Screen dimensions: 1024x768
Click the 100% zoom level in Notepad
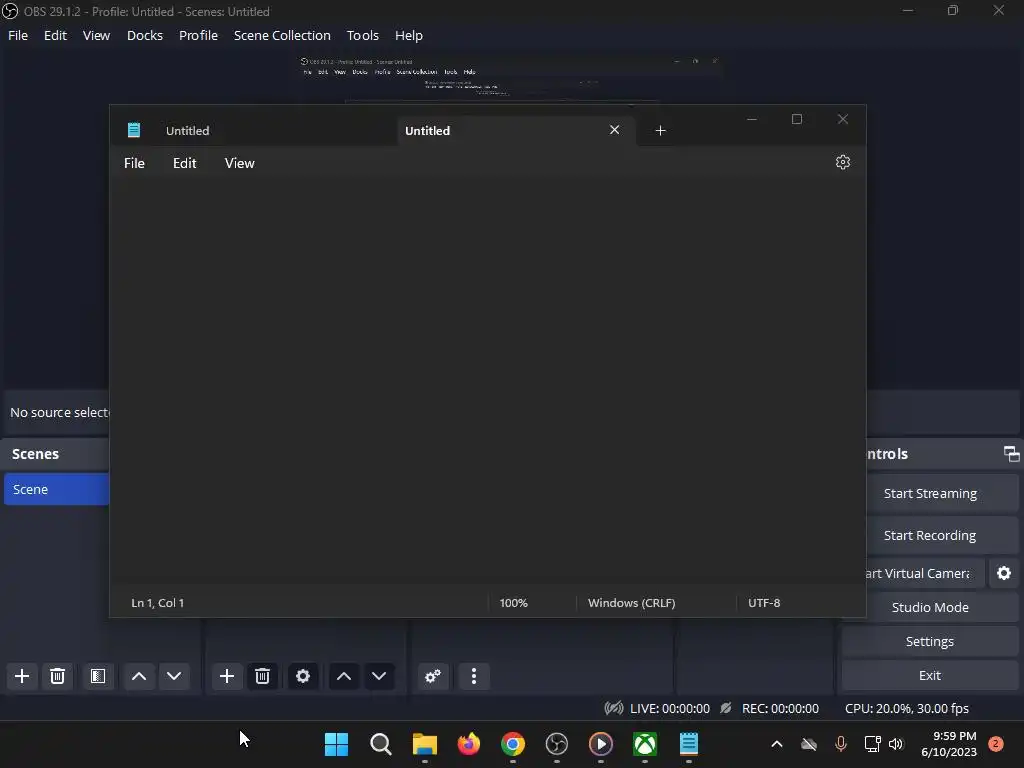pyautogui.click(x=513, y=603)
